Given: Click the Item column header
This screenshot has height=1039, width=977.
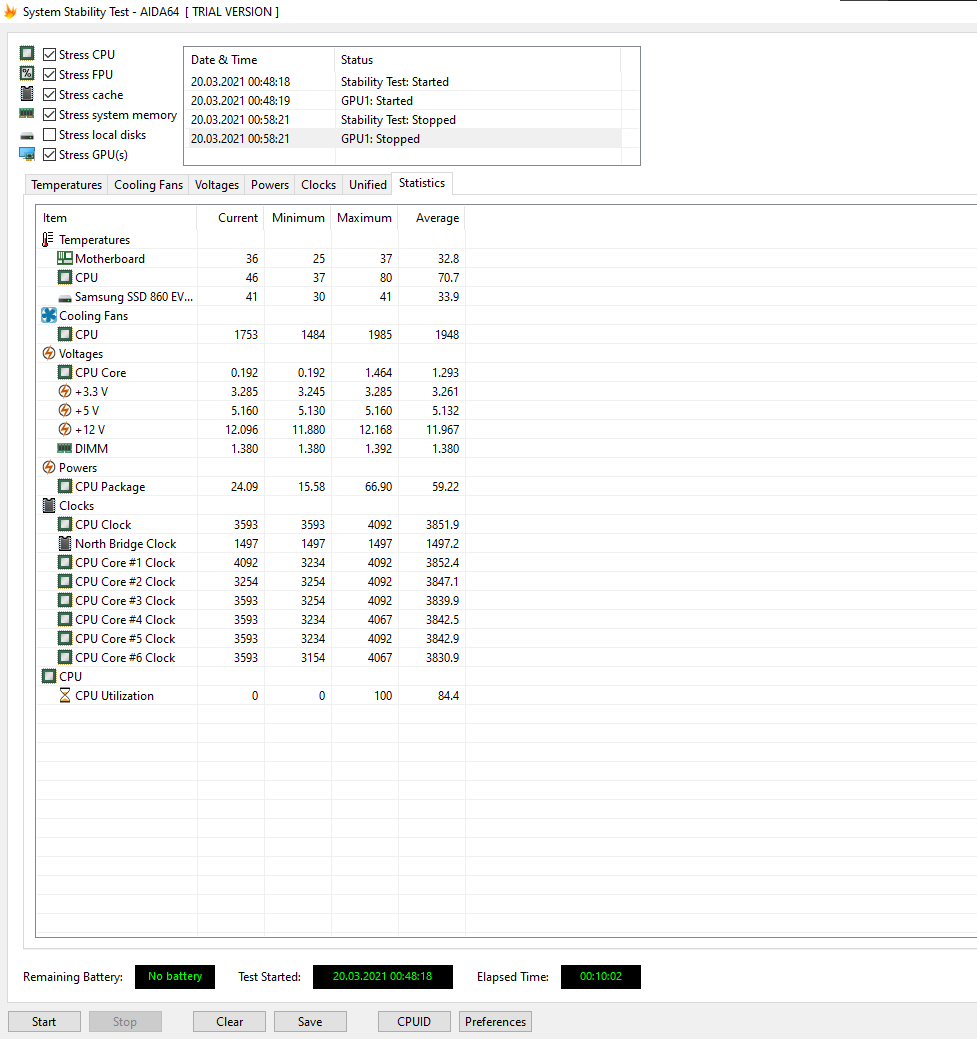Looking at the screenshot, I should point(117,218).
